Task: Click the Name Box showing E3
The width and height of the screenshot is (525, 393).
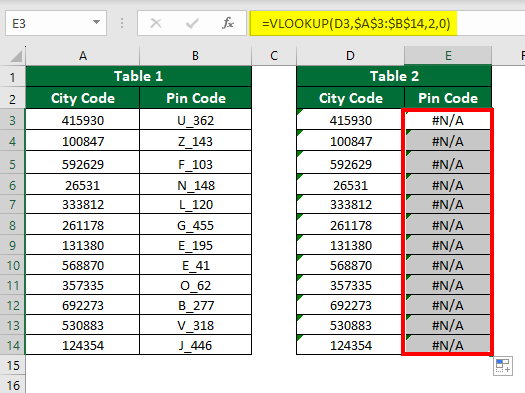Action: tap(56, 23)
